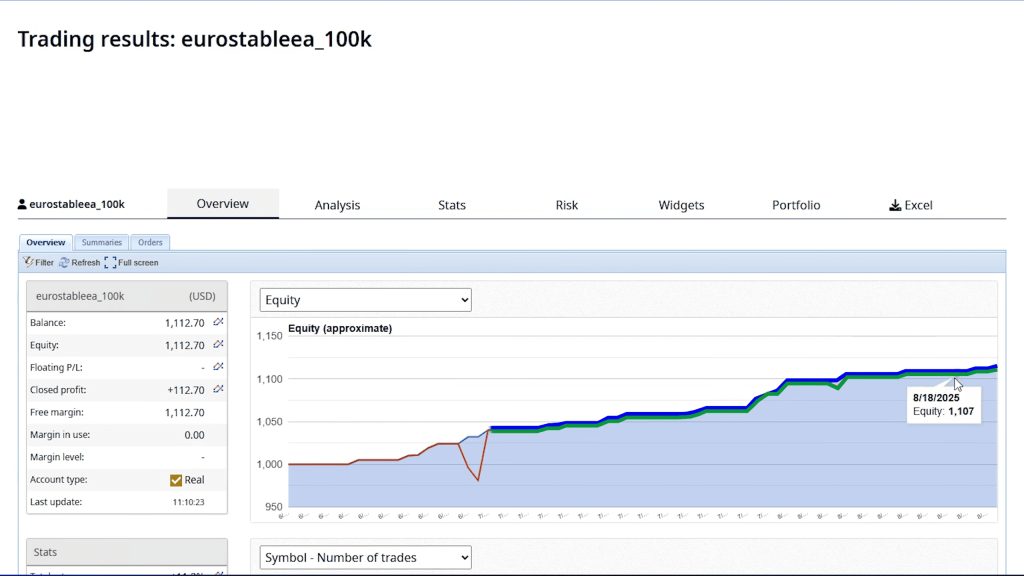1024x576 pixels.
Task: Click chart icon next to Equity value
Action: pos(218,345)
